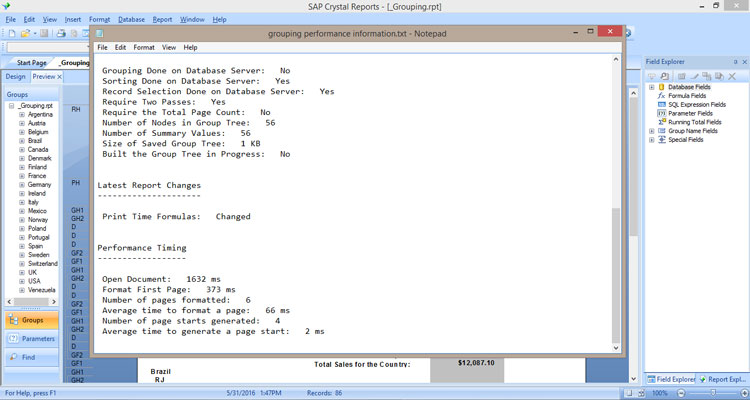Expand the Database Fields node
The height and width of the screenshot is (400, 750).
point(651,87)
